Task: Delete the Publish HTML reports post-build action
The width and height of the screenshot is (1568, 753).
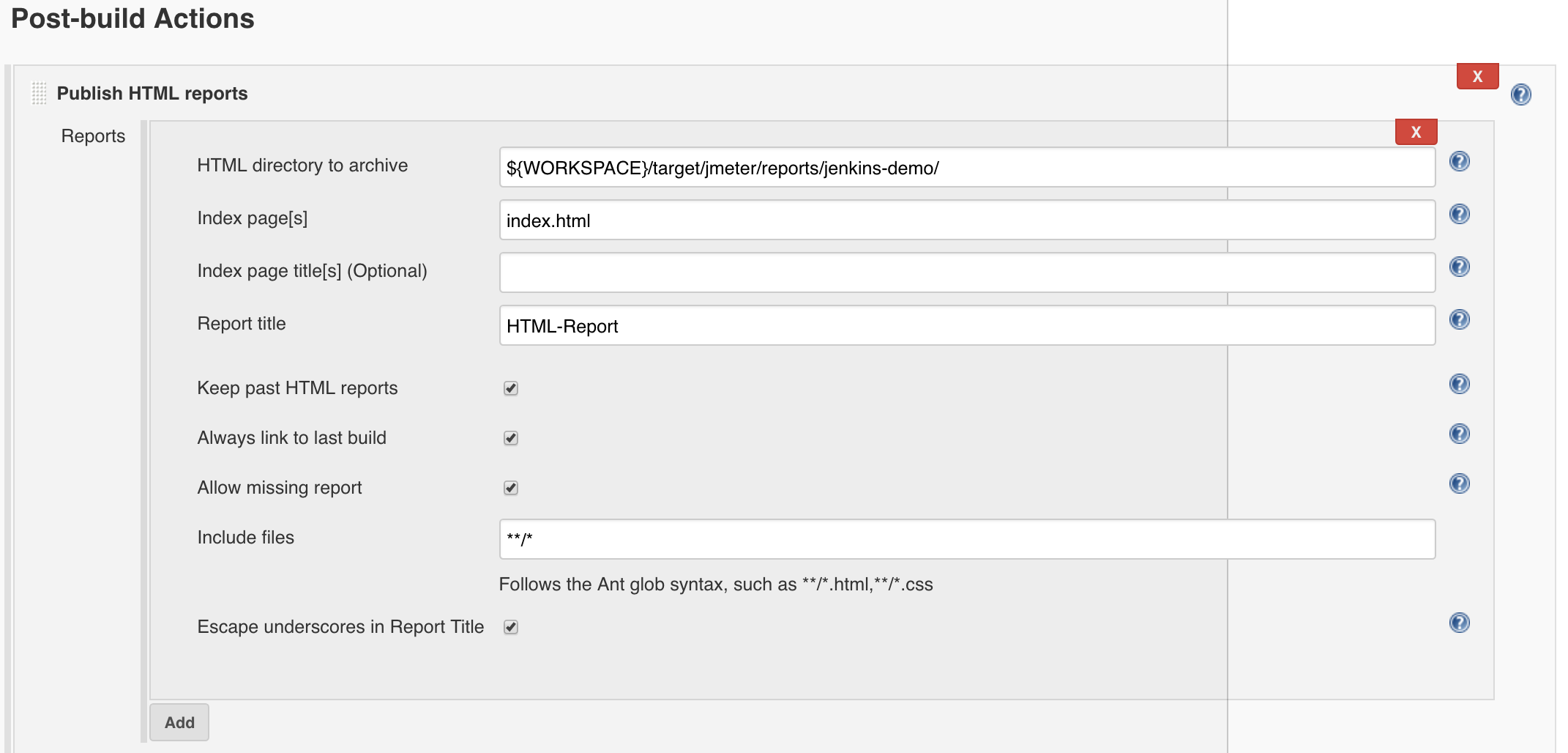Action: coord(1477,76)
